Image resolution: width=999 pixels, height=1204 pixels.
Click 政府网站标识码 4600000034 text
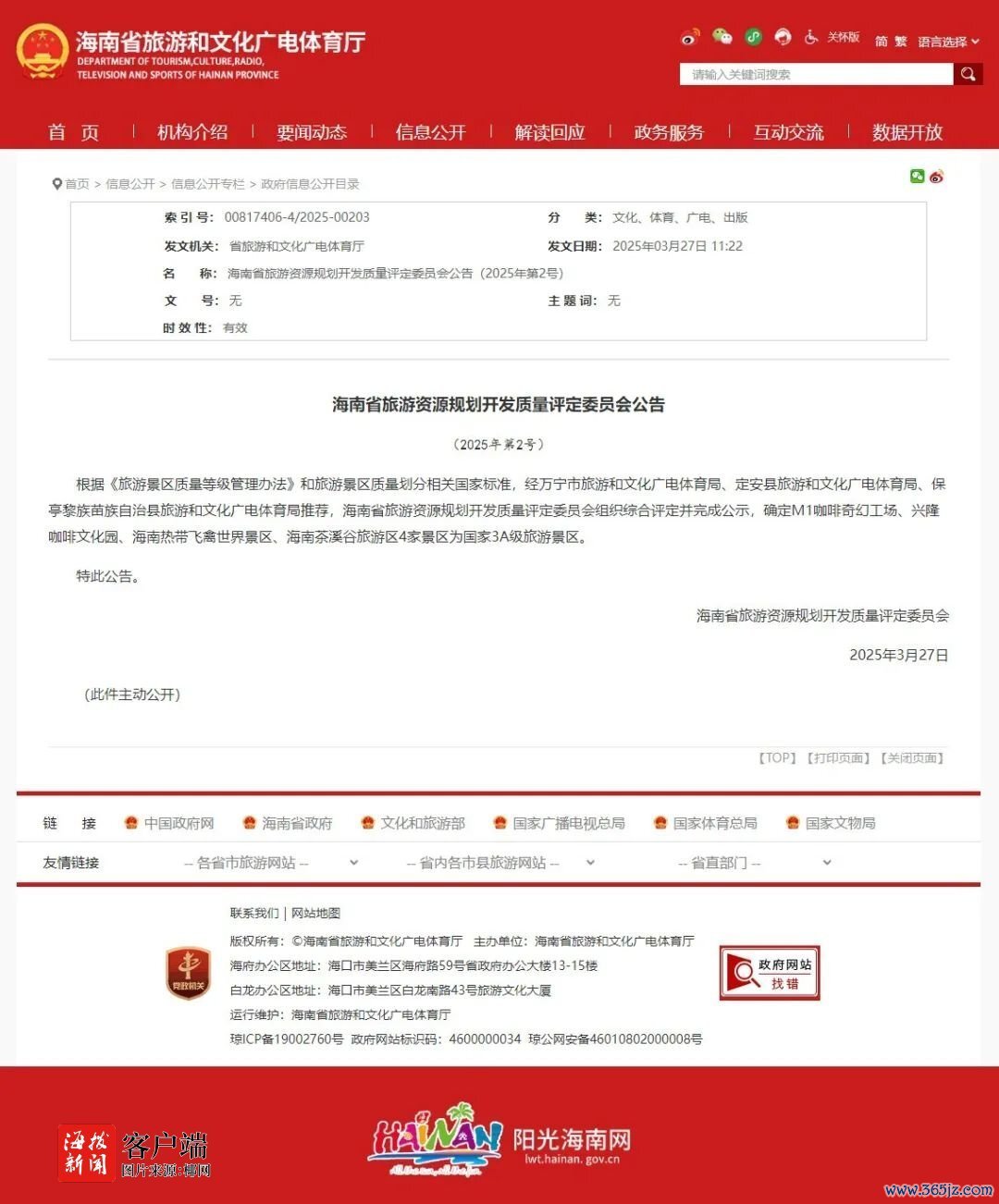(x=437, y=1039)
